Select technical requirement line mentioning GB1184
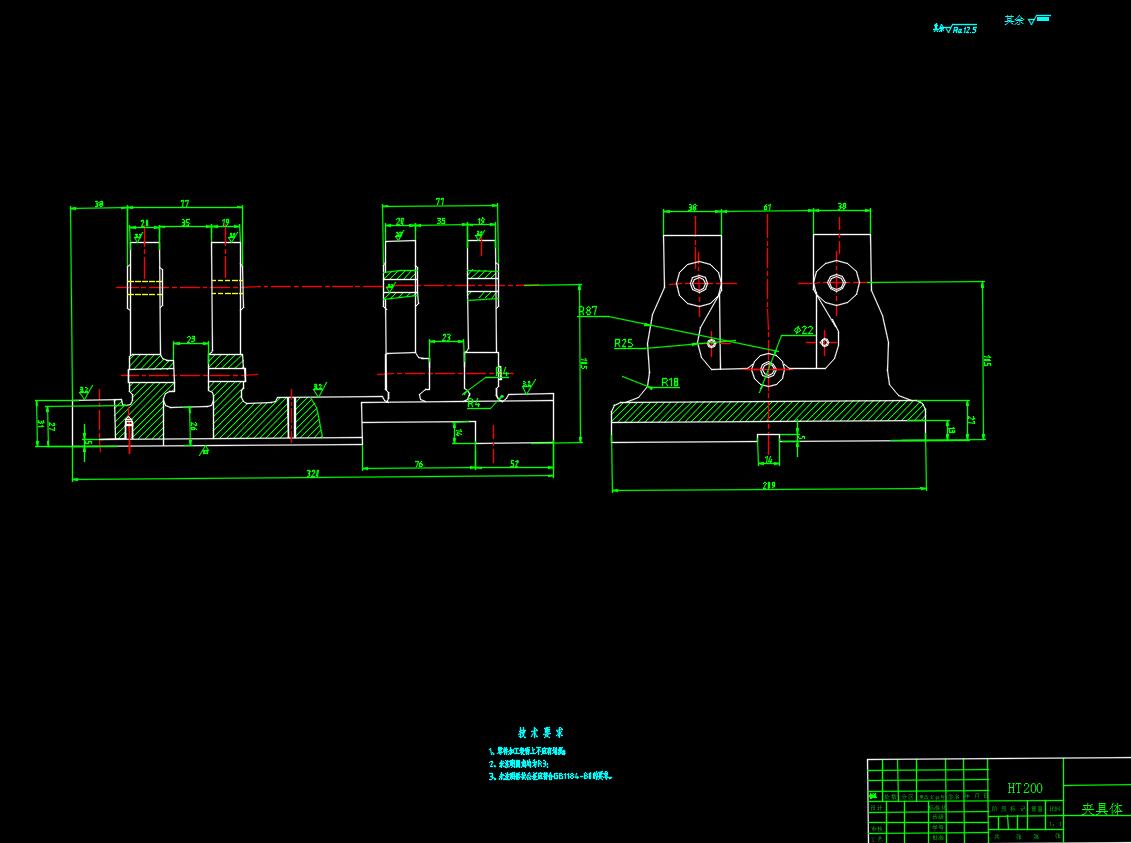Screen dimensions: 1131x843 pos(551,775)
